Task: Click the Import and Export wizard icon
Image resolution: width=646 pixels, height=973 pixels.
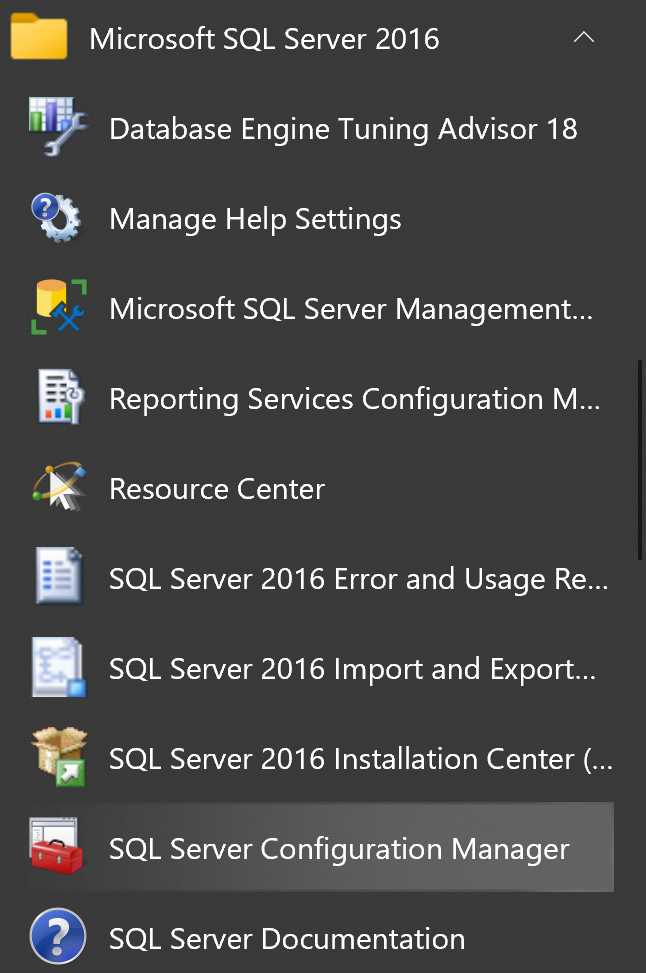Action: [x=59, y=667]
